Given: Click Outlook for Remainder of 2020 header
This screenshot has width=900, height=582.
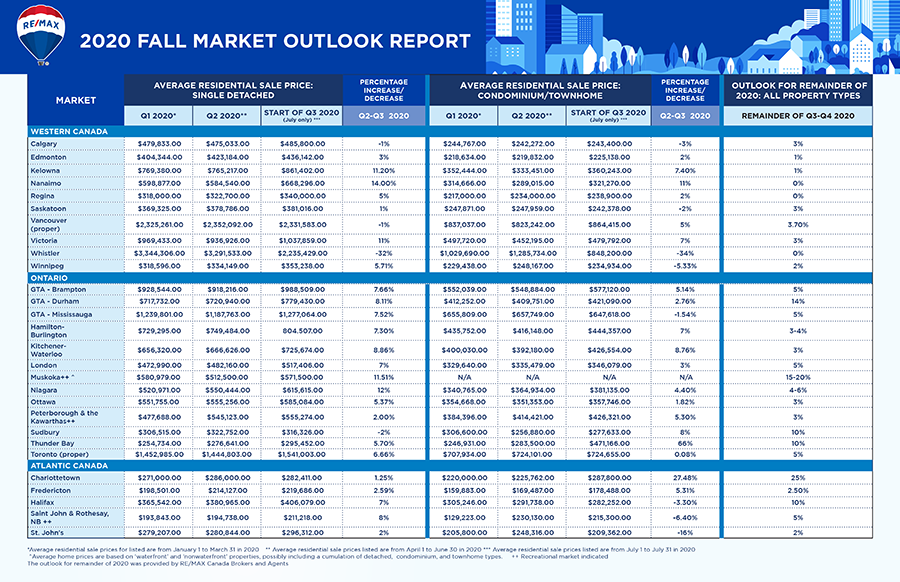Looking at the screenshot, I should coord(798,90).
